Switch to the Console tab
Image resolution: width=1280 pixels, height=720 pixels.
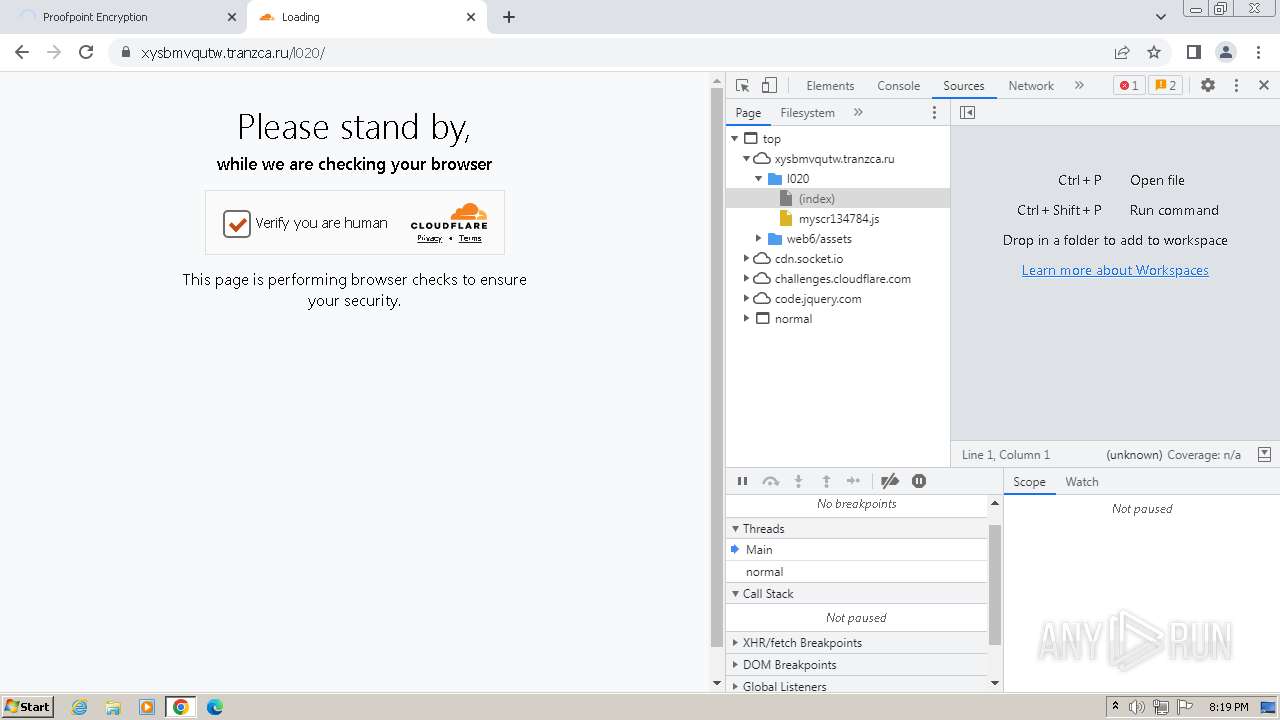pos(898,86)
